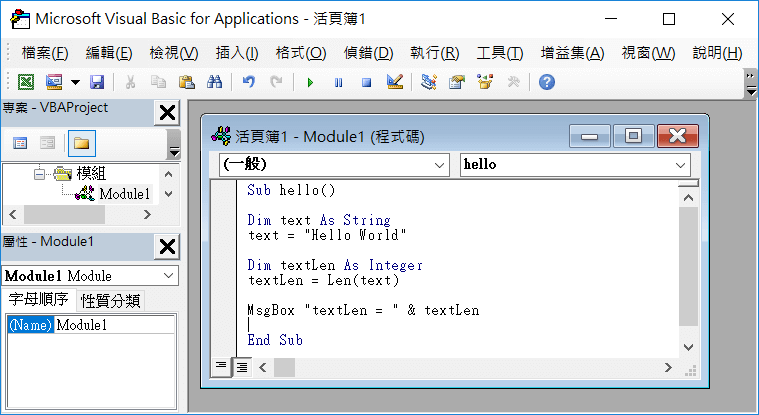
Task: Click View Code icon in Project panel
Action: (x=20, y=143)
